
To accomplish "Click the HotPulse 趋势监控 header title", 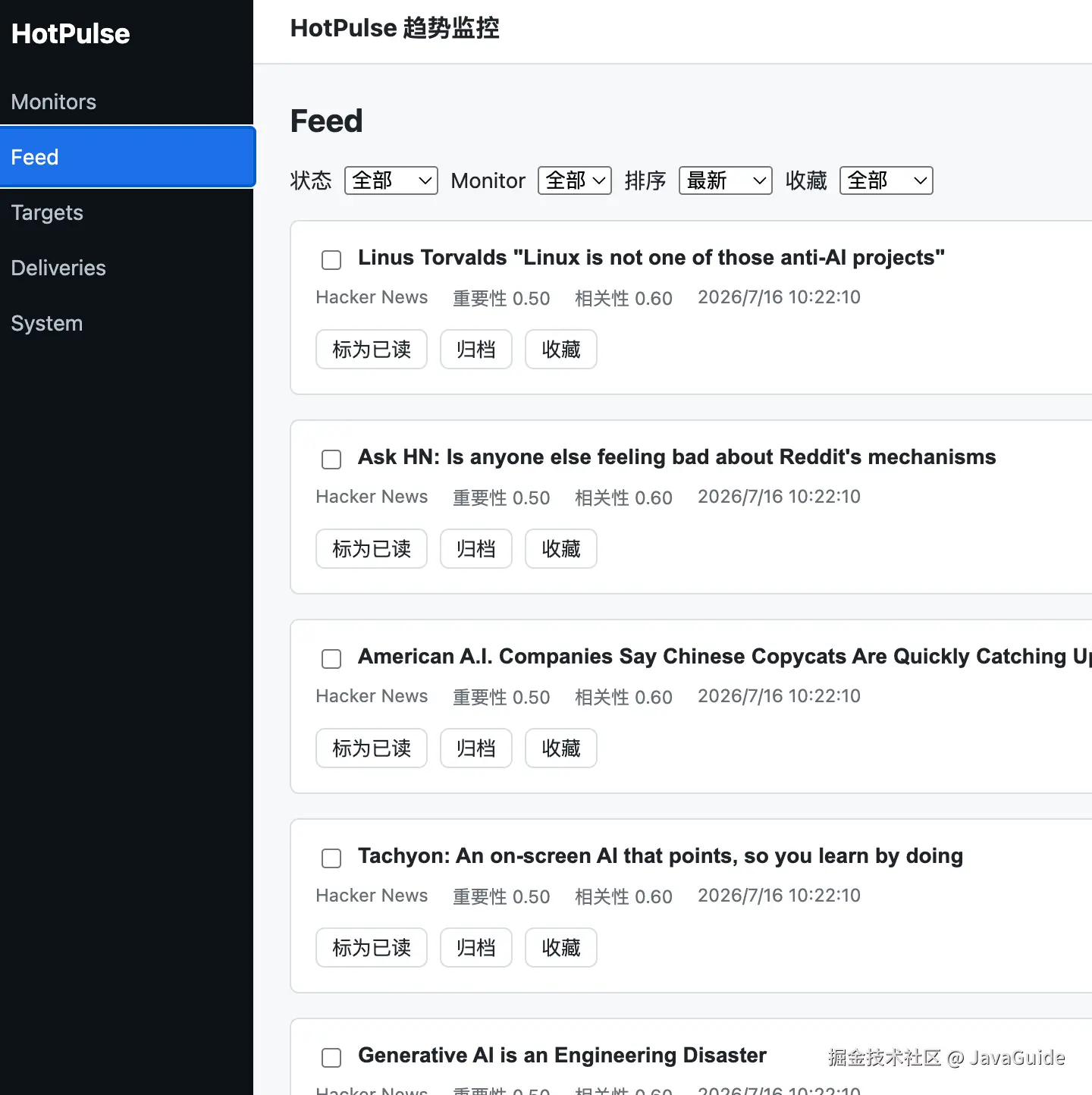I will [395, 29].
